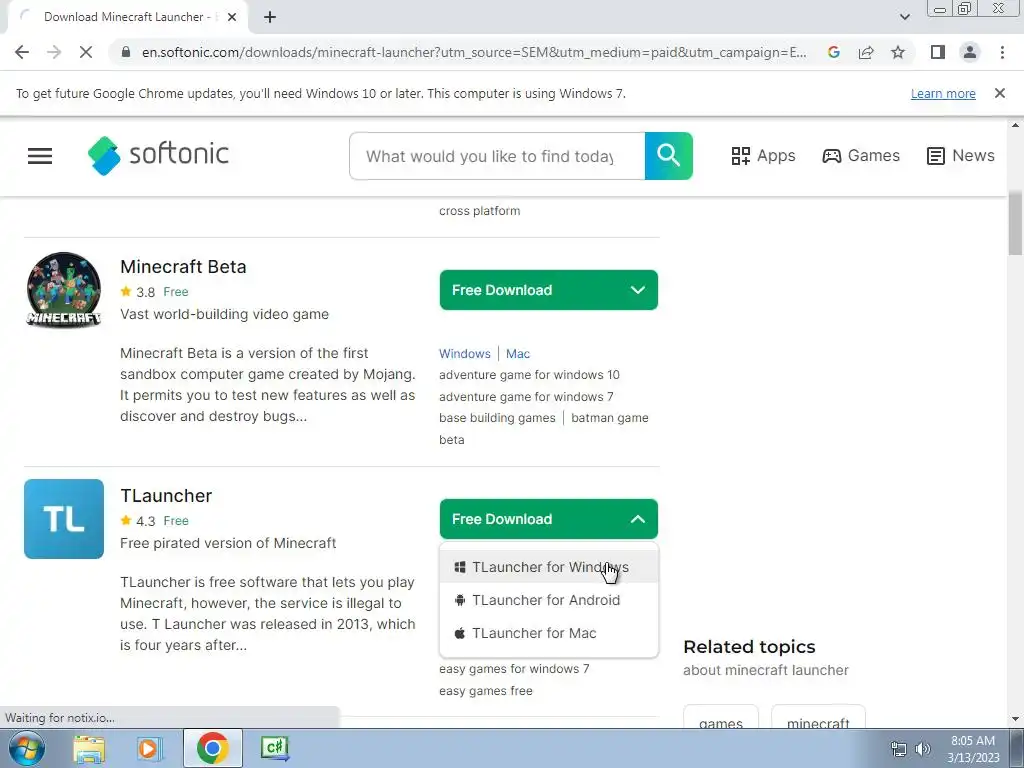Click the site lock icon
This screenshot has height=768, width=1024.
[x=126, y=52]
